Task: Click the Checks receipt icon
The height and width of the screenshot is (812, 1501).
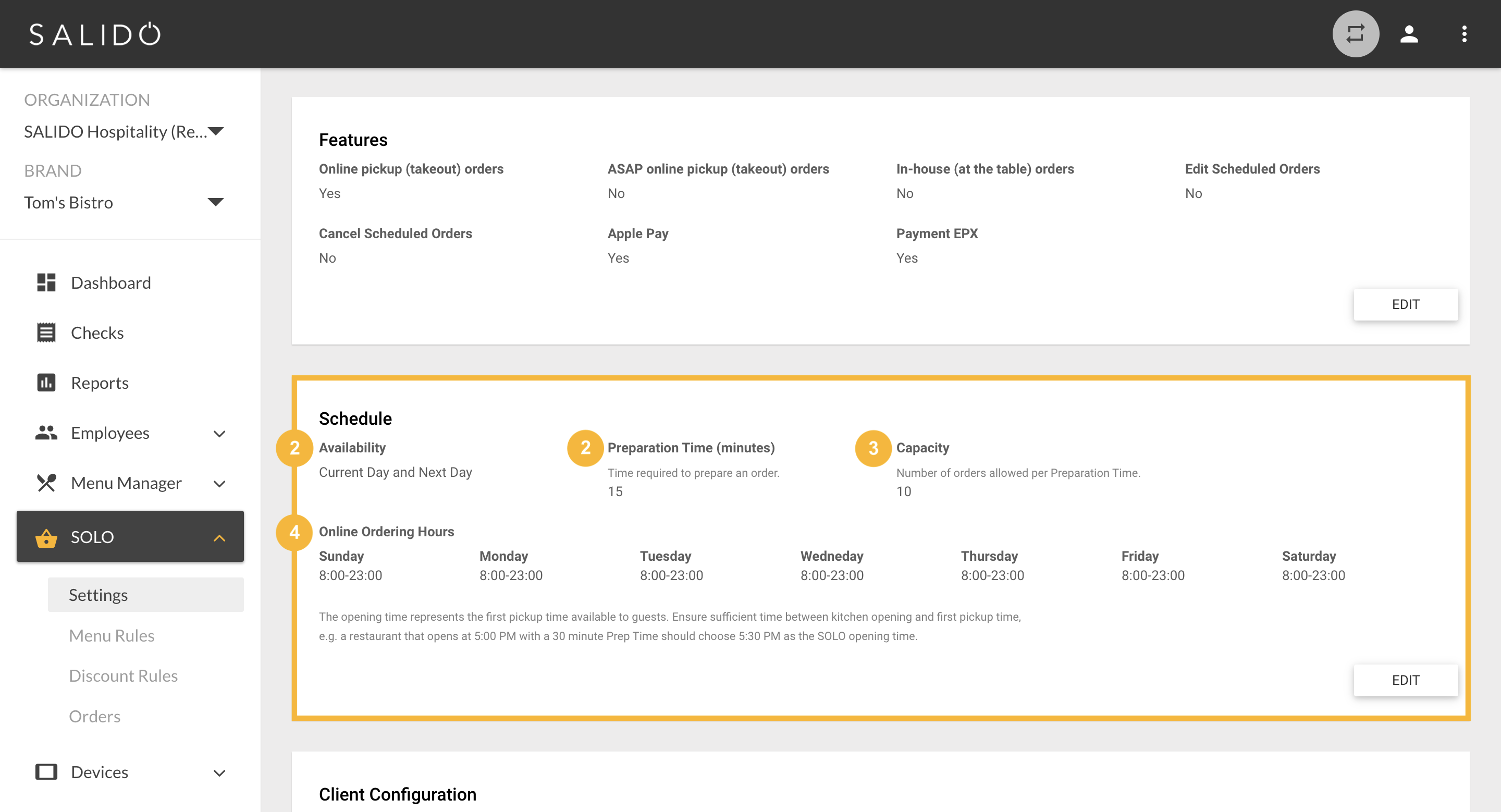Action: [46, 333]
